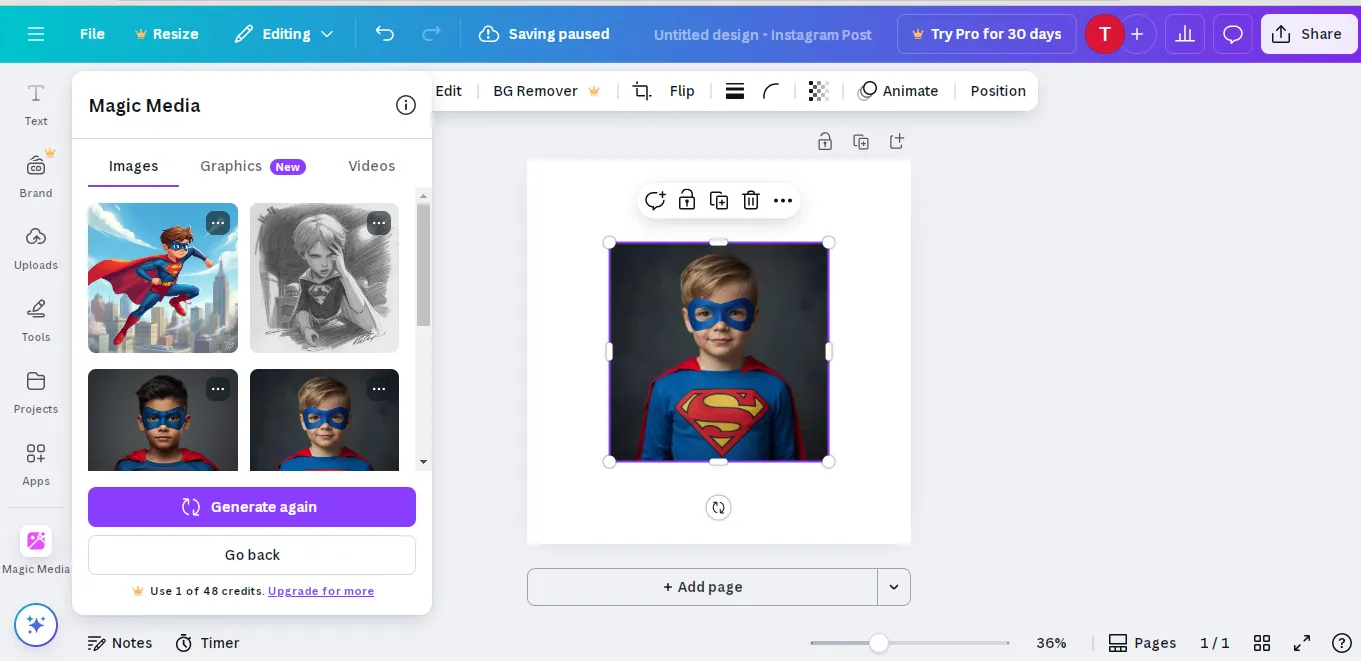
Task: Open the corner rounding icon
Action: (771, 91)
